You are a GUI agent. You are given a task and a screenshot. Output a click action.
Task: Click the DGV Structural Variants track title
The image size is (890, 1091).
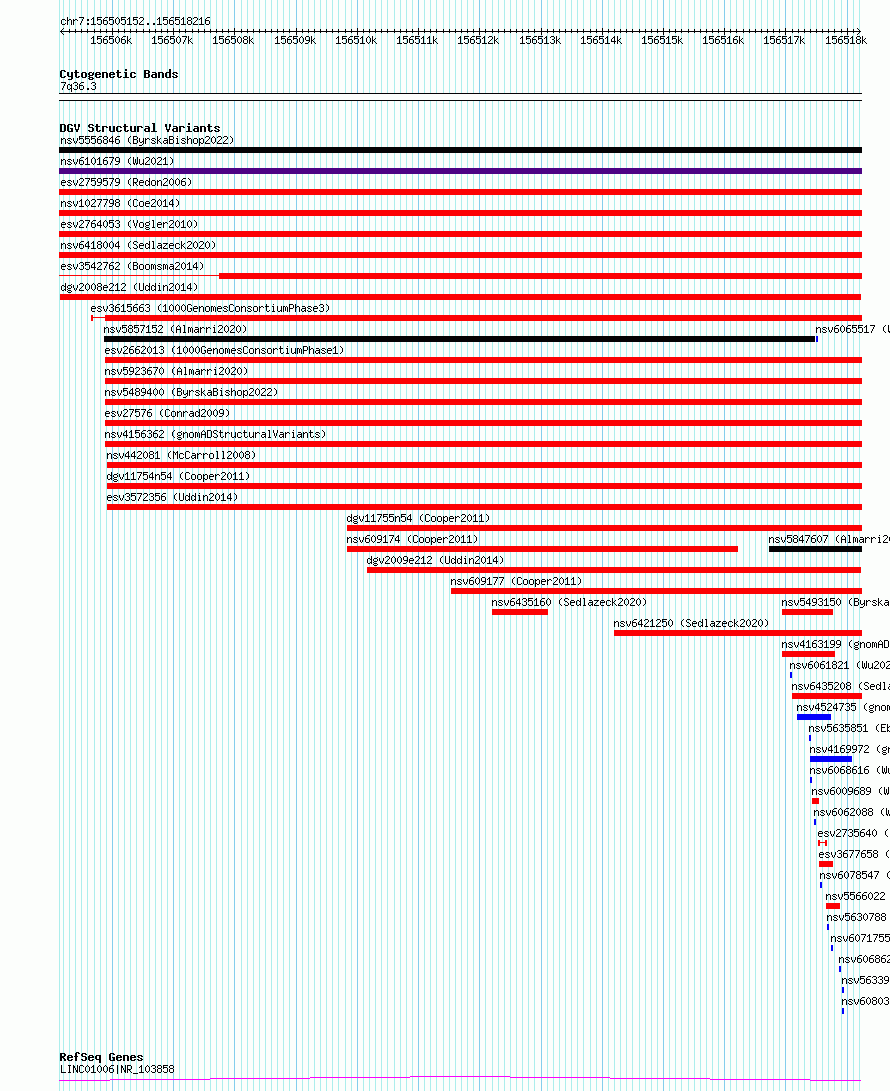(x=140, y=128)
